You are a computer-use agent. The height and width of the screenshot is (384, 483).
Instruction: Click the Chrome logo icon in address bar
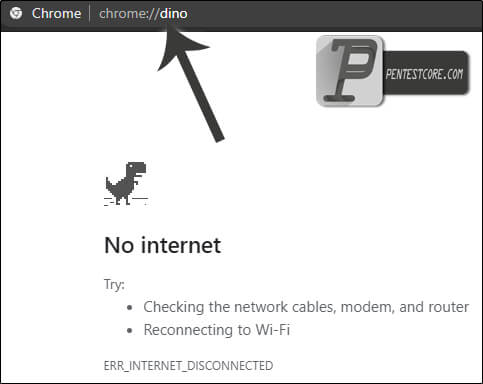[16, 13]
